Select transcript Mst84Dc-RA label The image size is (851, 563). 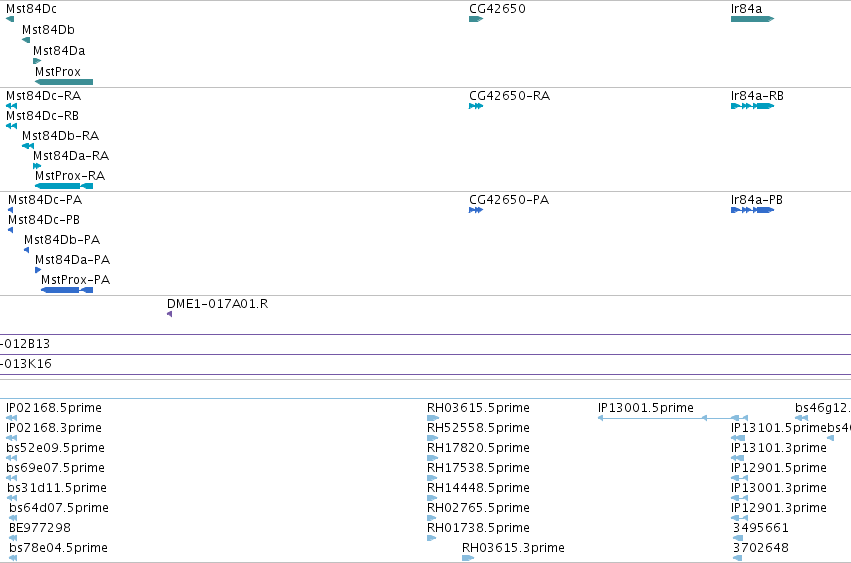click(44, 96)
